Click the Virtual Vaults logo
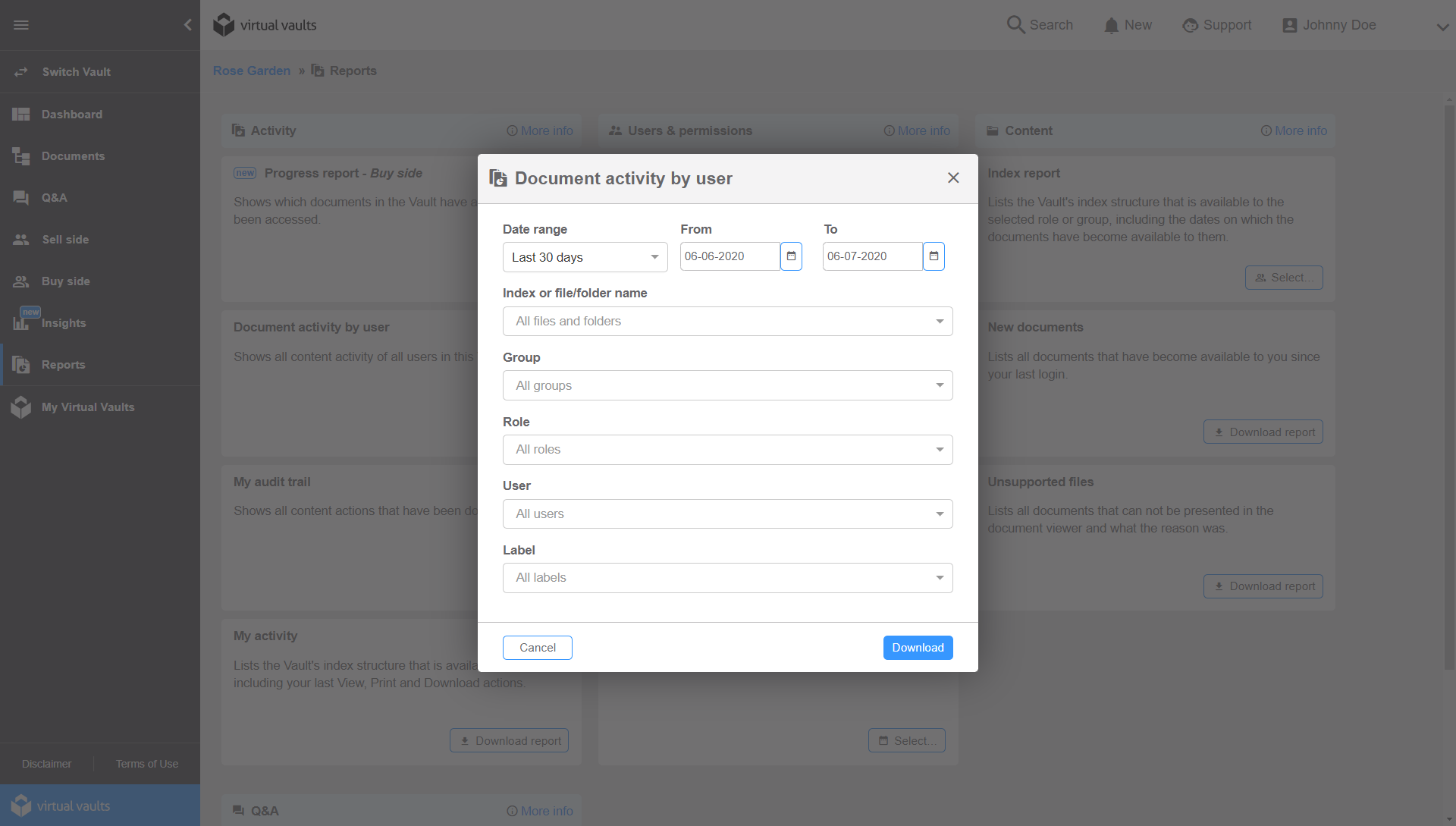This screenshot has width=1456, height=826. pos(264,24)
